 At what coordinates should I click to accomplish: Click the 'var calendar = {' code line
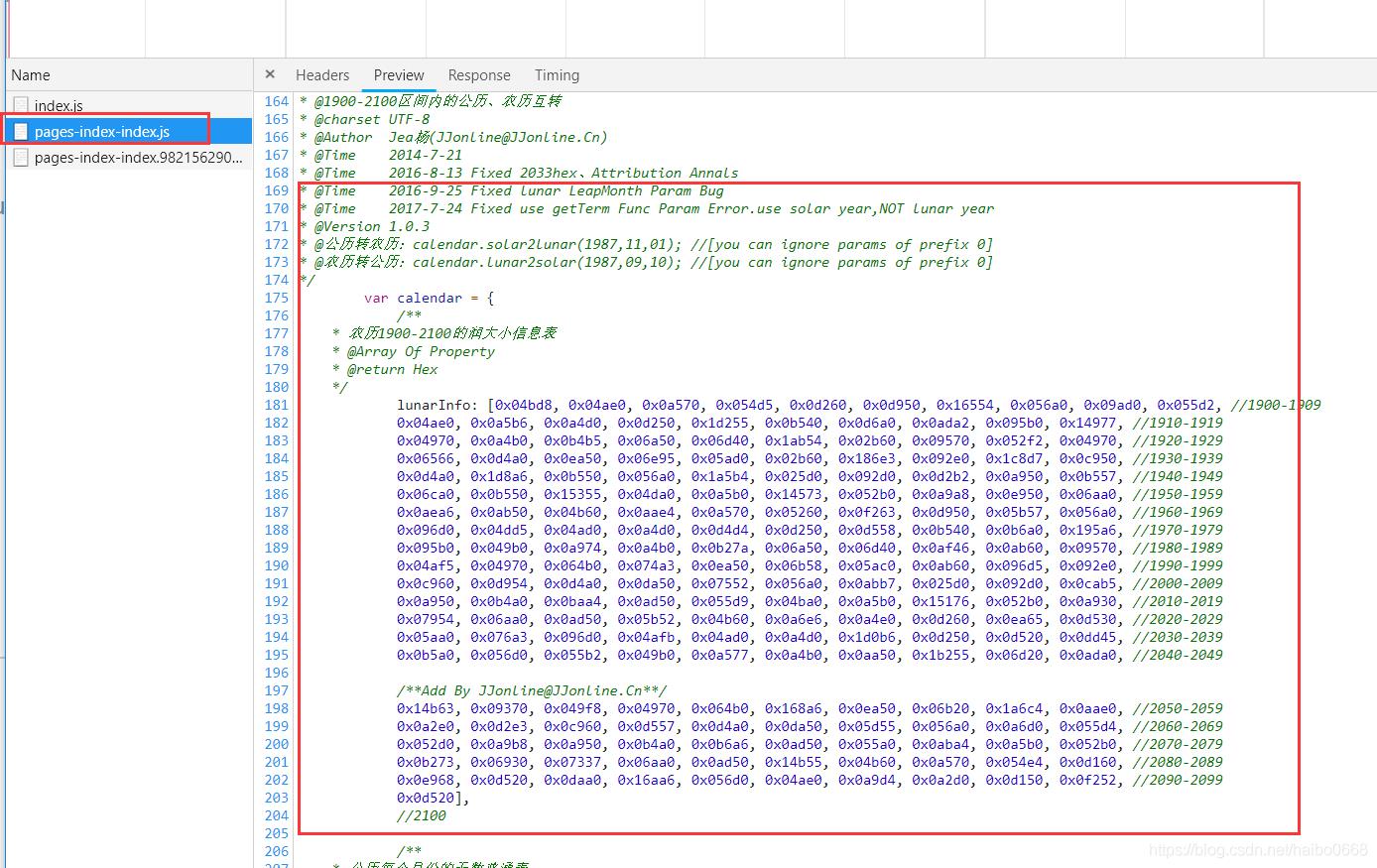(429, 298)
